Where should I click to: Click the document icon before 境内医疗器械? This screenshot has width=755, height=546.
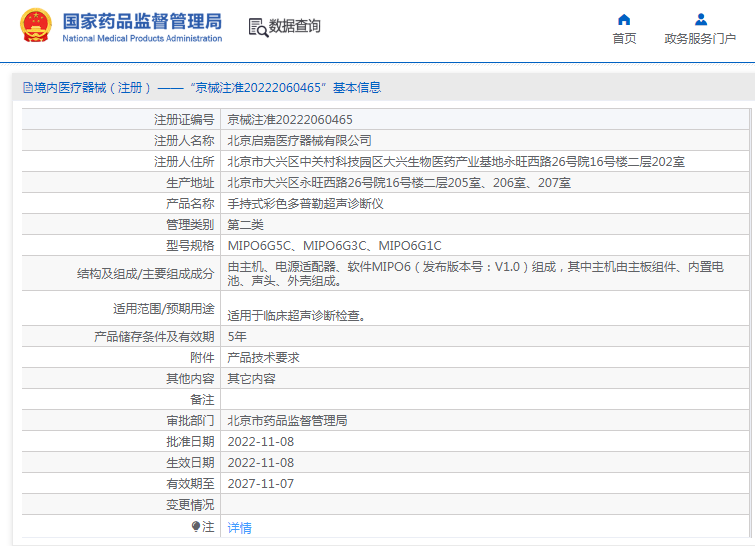coord(28,88)
